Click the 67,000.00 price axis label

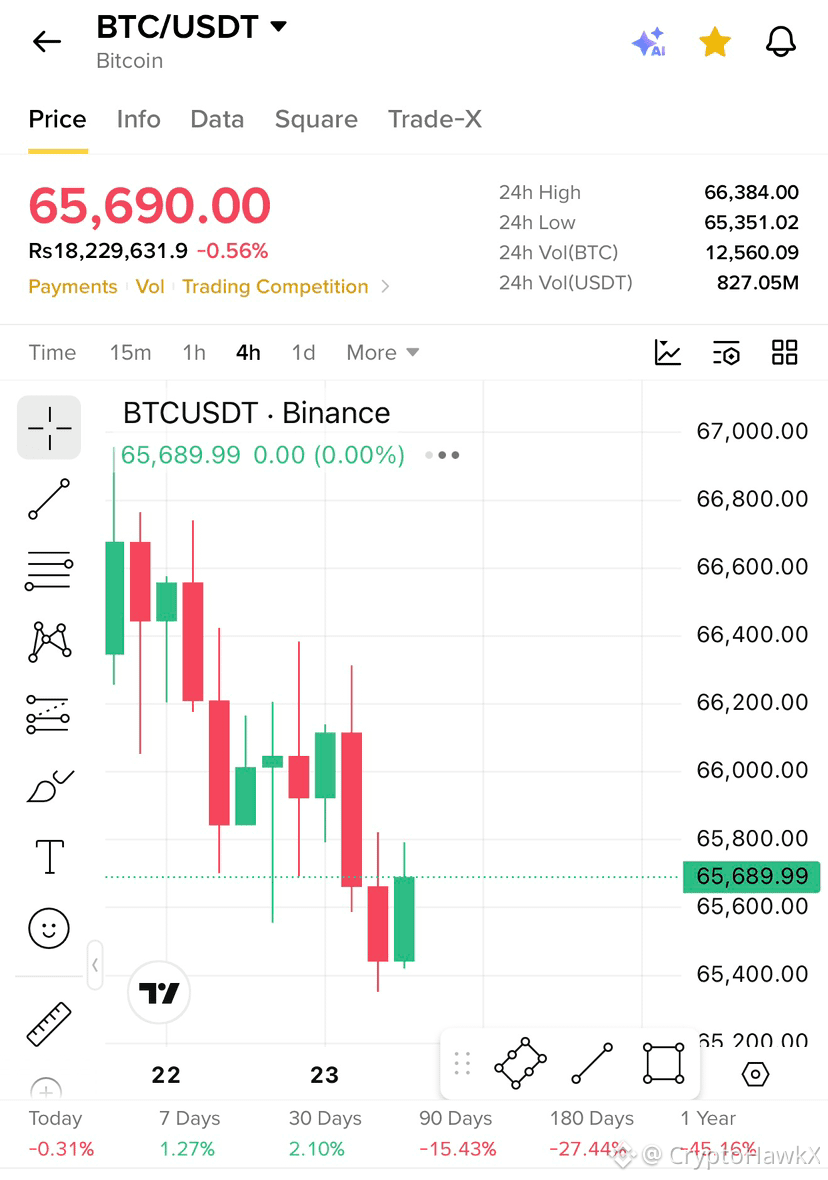click(x=752, y=431)
